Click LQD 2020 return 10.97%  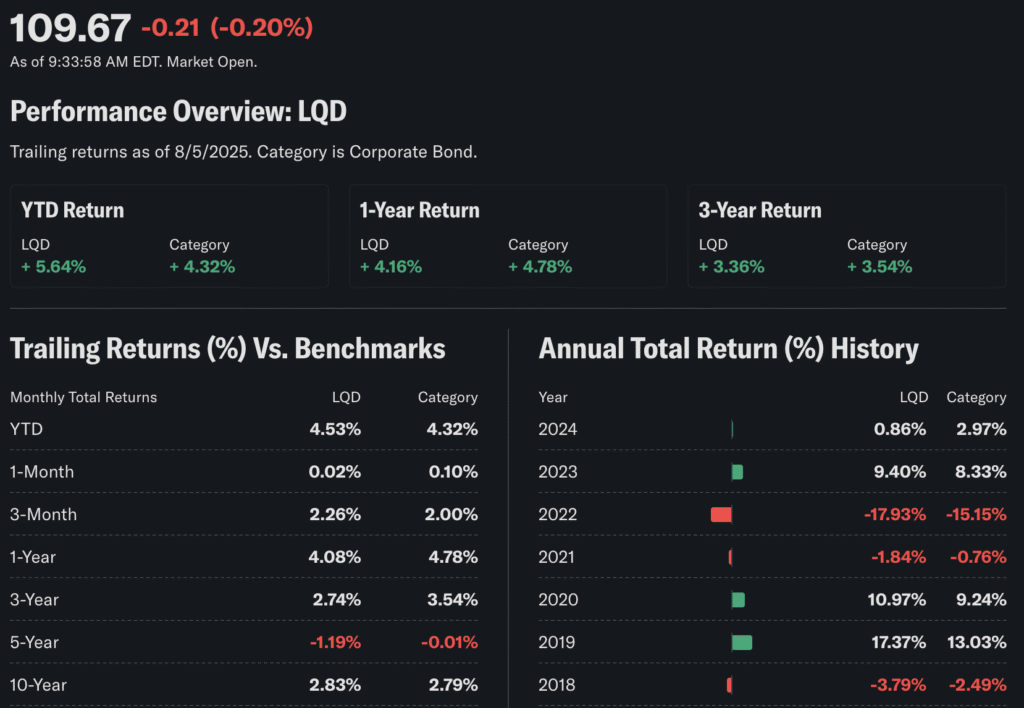(897, 600)
